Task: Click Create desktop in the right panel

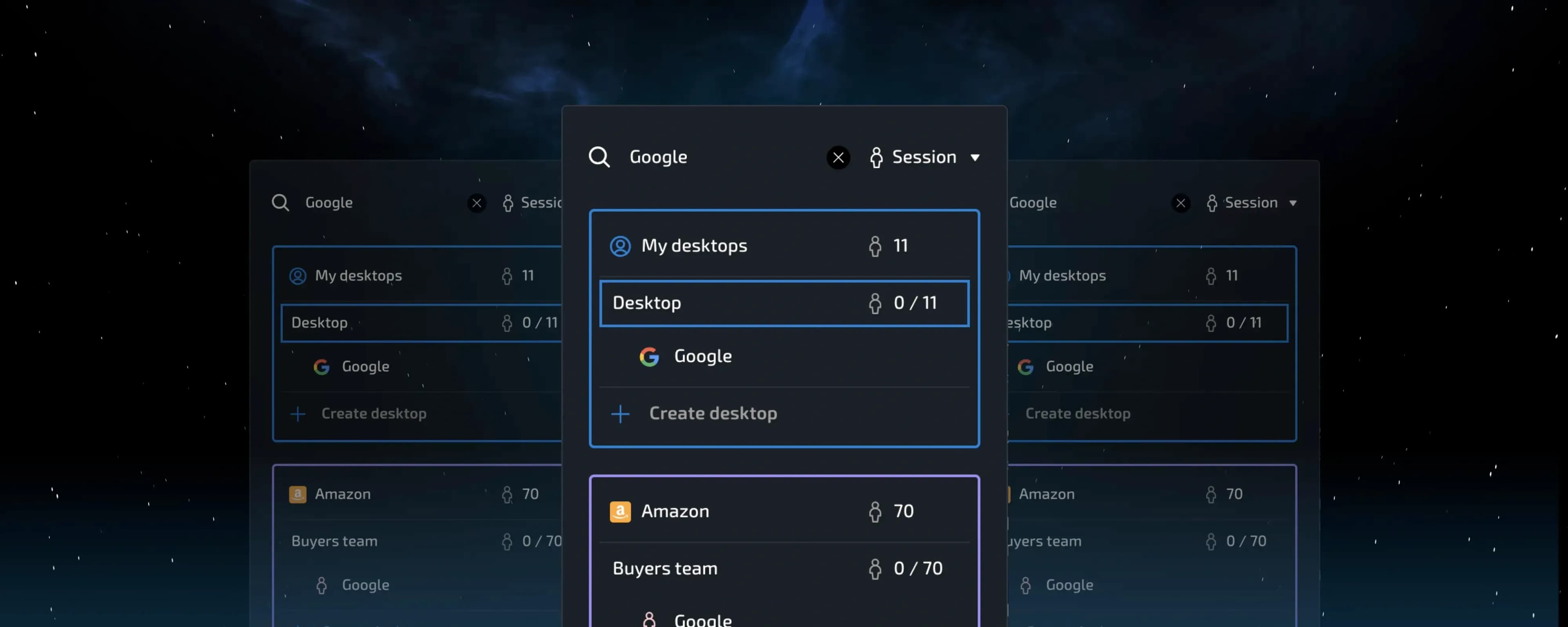Action: tap(1078, 414)
